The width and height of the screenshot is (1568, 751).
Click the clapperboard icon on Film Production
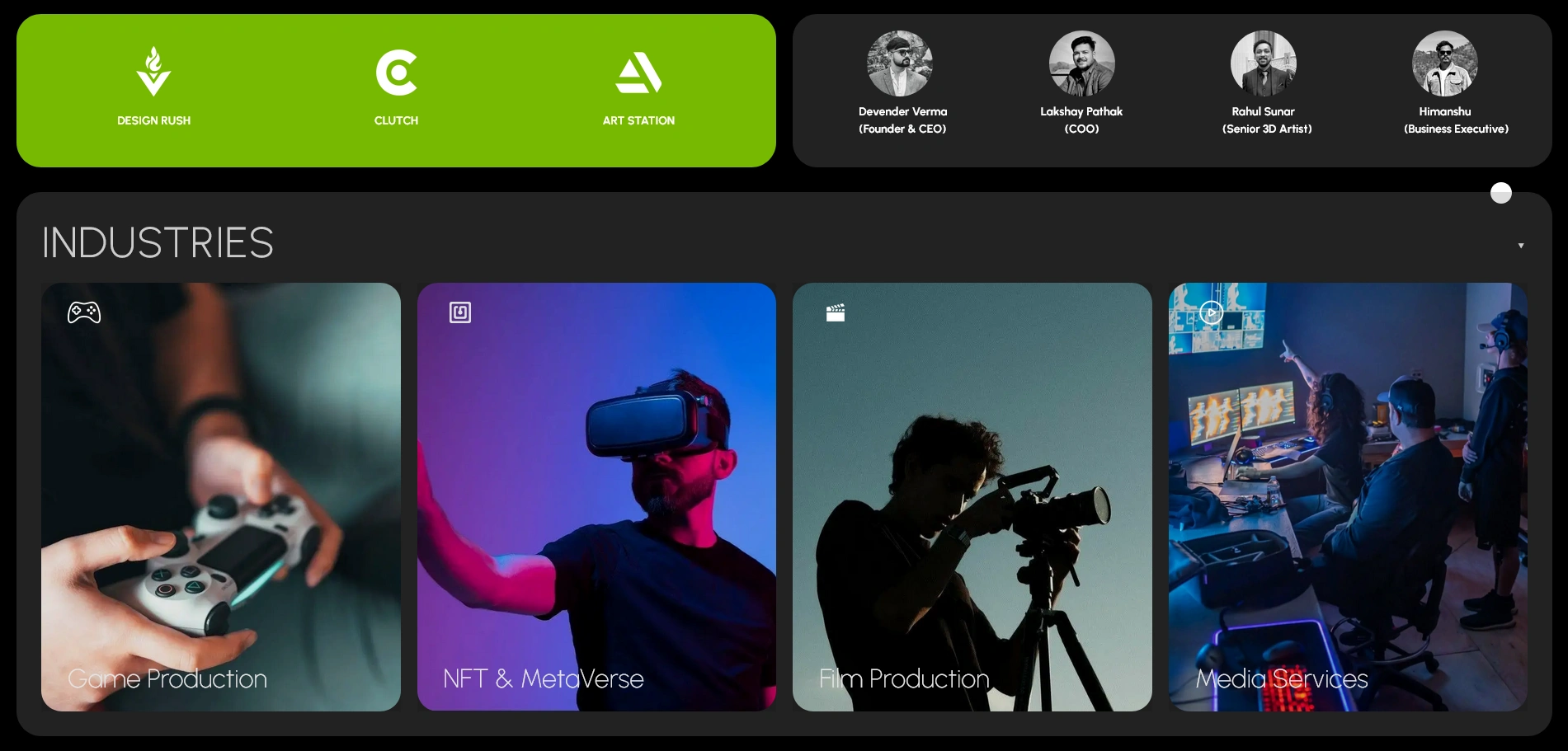pyautogui.click(x=836, y=312)
